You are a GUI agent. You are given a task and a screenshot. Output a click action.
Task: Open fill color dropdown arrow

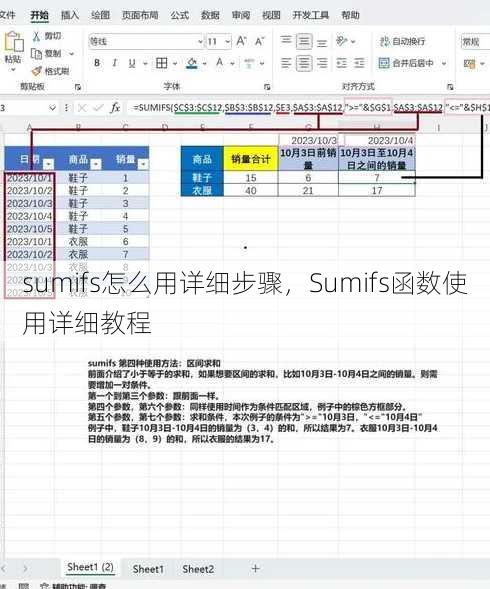(x=204, y=63)
